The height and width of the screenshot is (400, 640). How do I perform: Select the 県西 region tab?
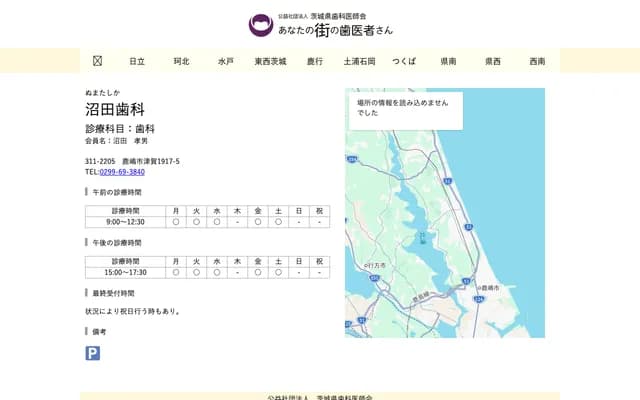coord(493,61)
